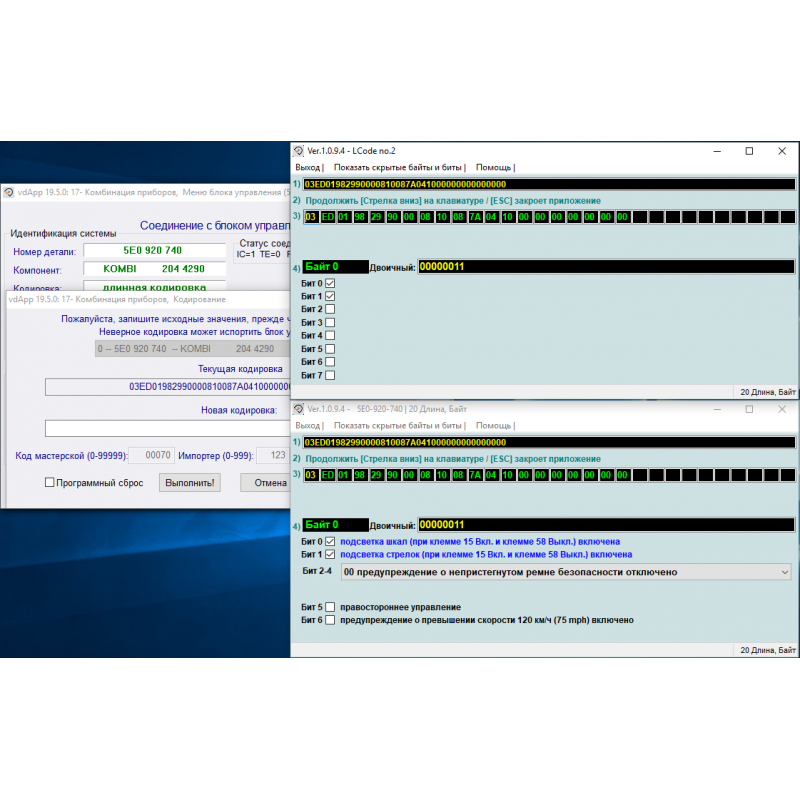The width and height of the screenshot is (800, 800).
Task: Enable правостороннее управление (Бит 5) checkbox
Action: [x=330, y=607]
